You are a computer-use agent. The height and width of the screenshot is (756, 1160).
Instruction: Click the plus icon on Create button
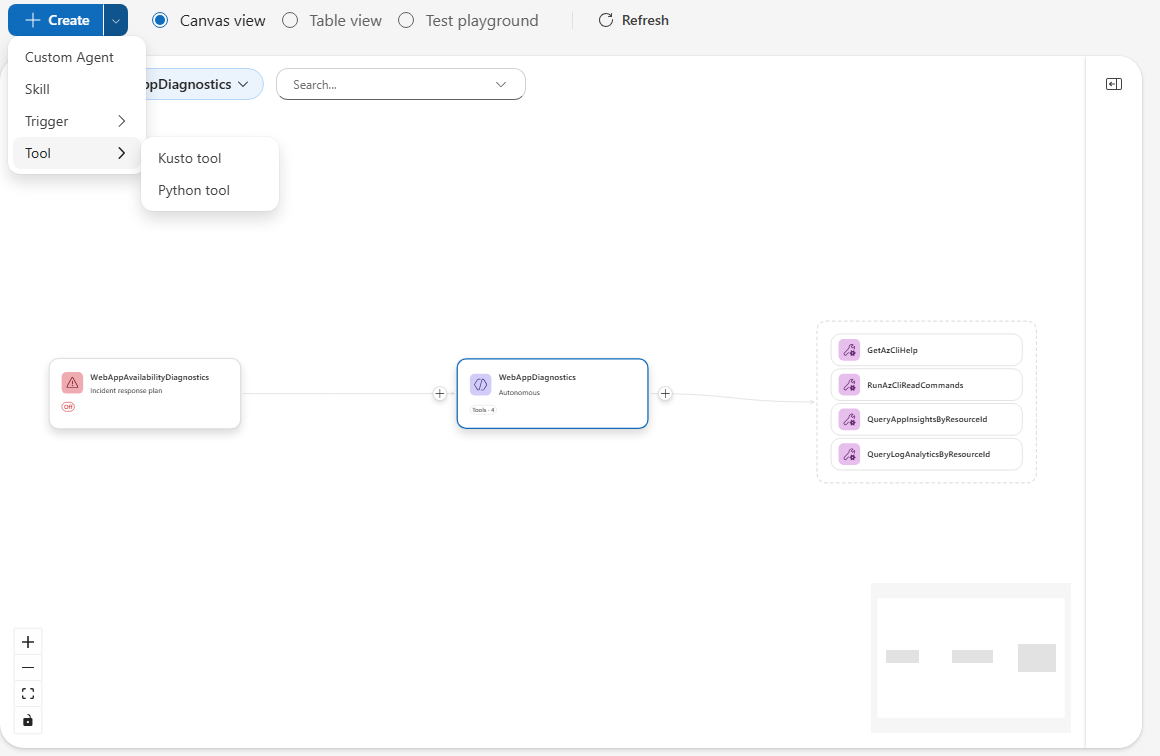pyautogui.click(x=33, y=21)
